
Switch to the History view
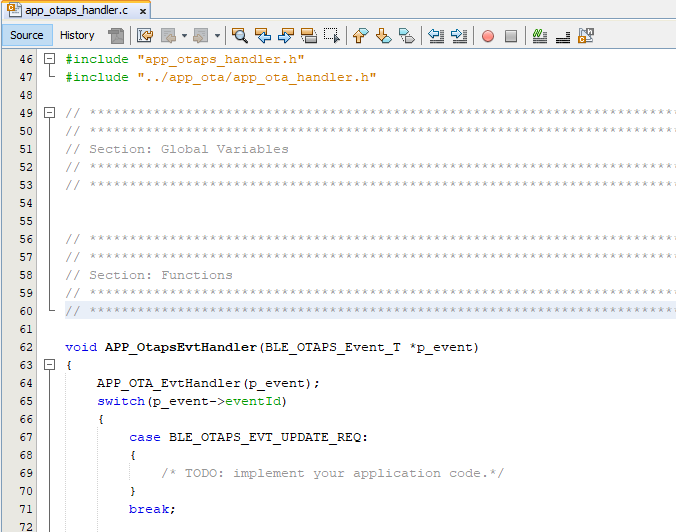77,35
